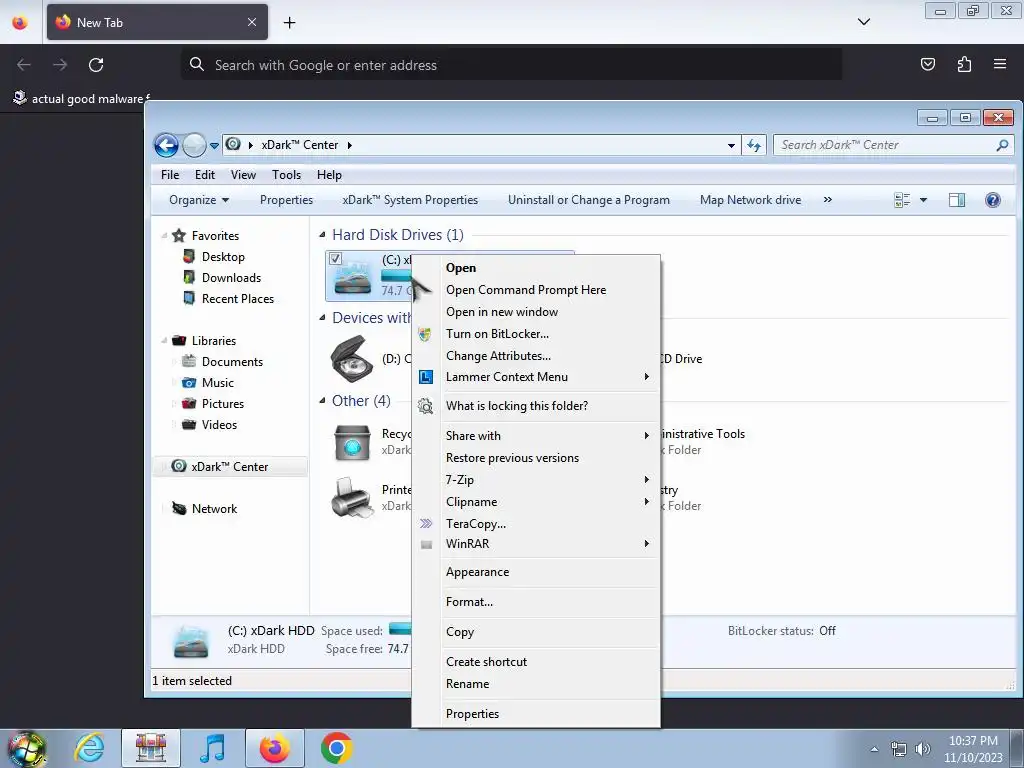Image resolution: width=1024 pixels, height=768 pixels.
Task: Open the Pictures library
Action: click(x=223, y=404)
